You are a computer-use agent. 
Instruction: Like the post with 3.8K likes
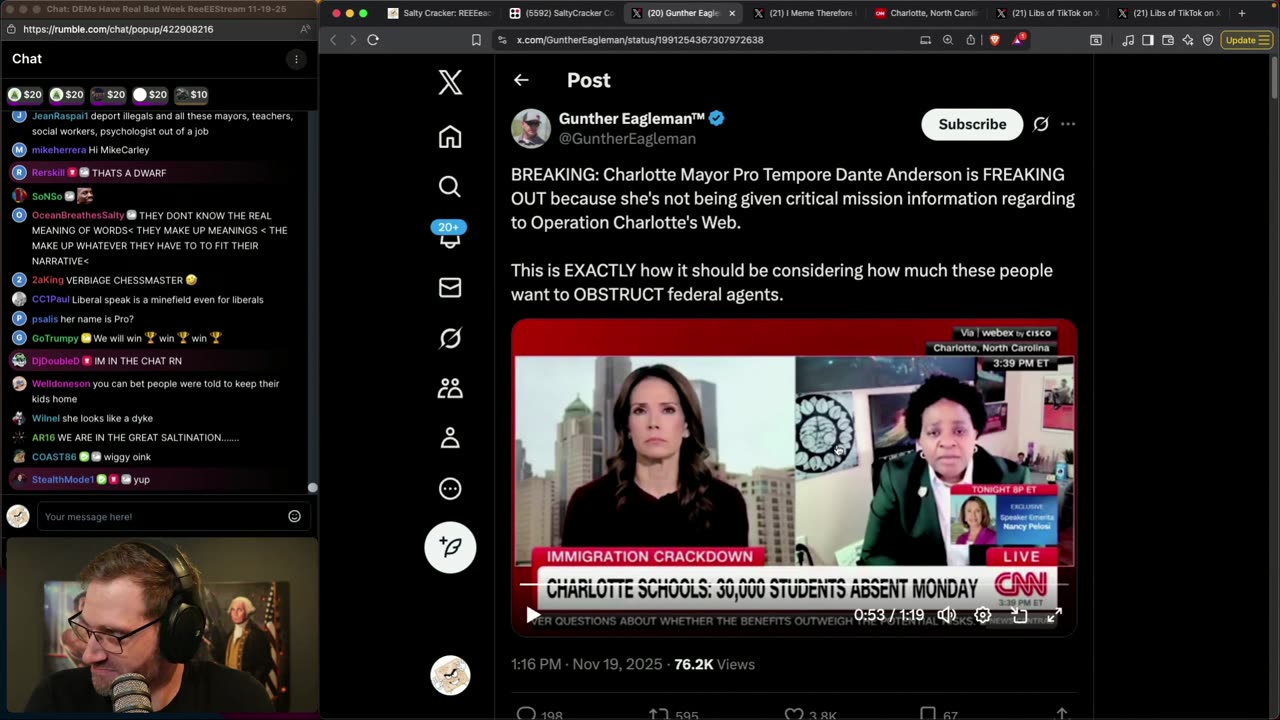(793, 714)
